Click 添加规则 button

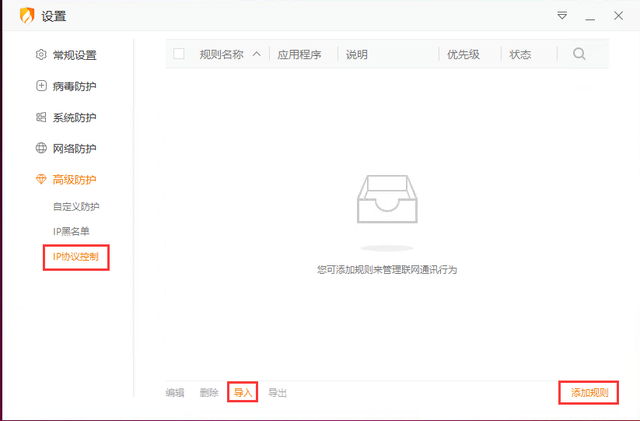pos(589,393)
